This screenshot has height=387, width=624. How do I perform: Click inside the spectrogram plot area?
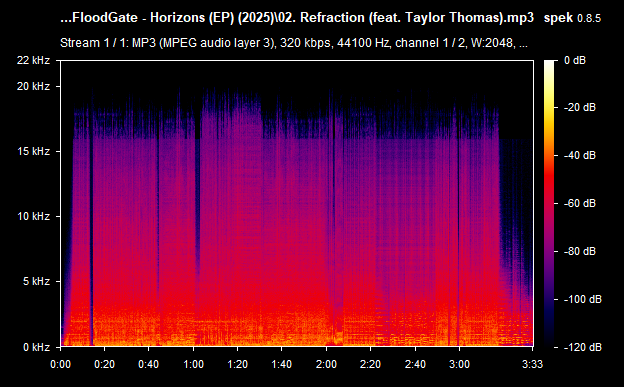(297, 203)
